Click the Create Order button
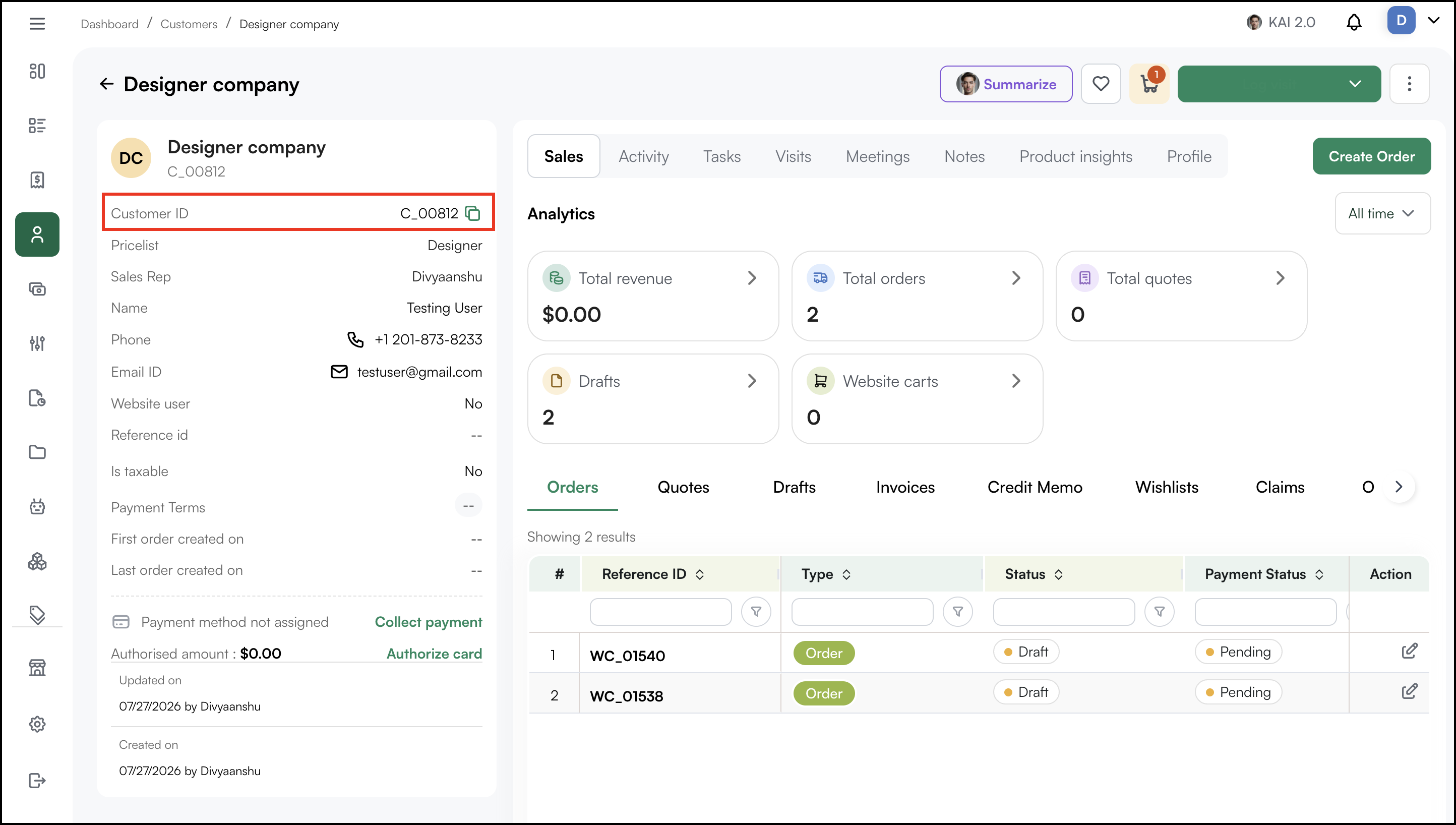The image size is (1456, 825). point(1371,156)
